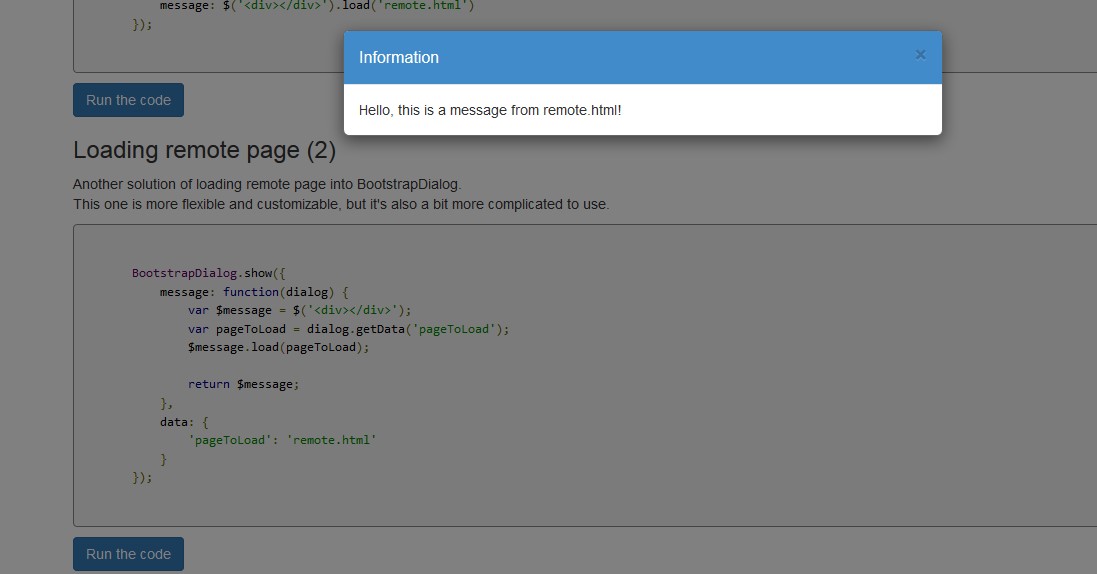Click the '$message.load(pageToLoad);' code line
The height and width of the screenshot is (574, 1097).
pos(278,347)
